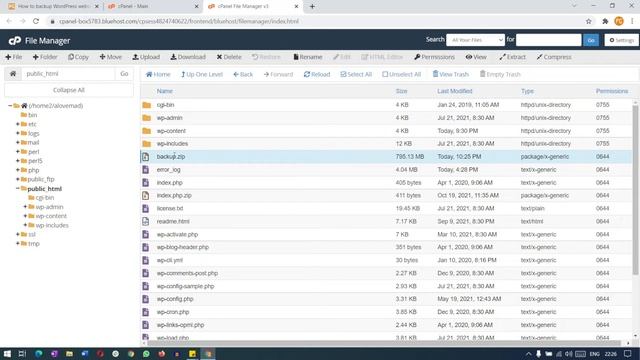Screen dimensions: 640x360
Task: Click the Upload toolbar button
Action: coord(146,57)
